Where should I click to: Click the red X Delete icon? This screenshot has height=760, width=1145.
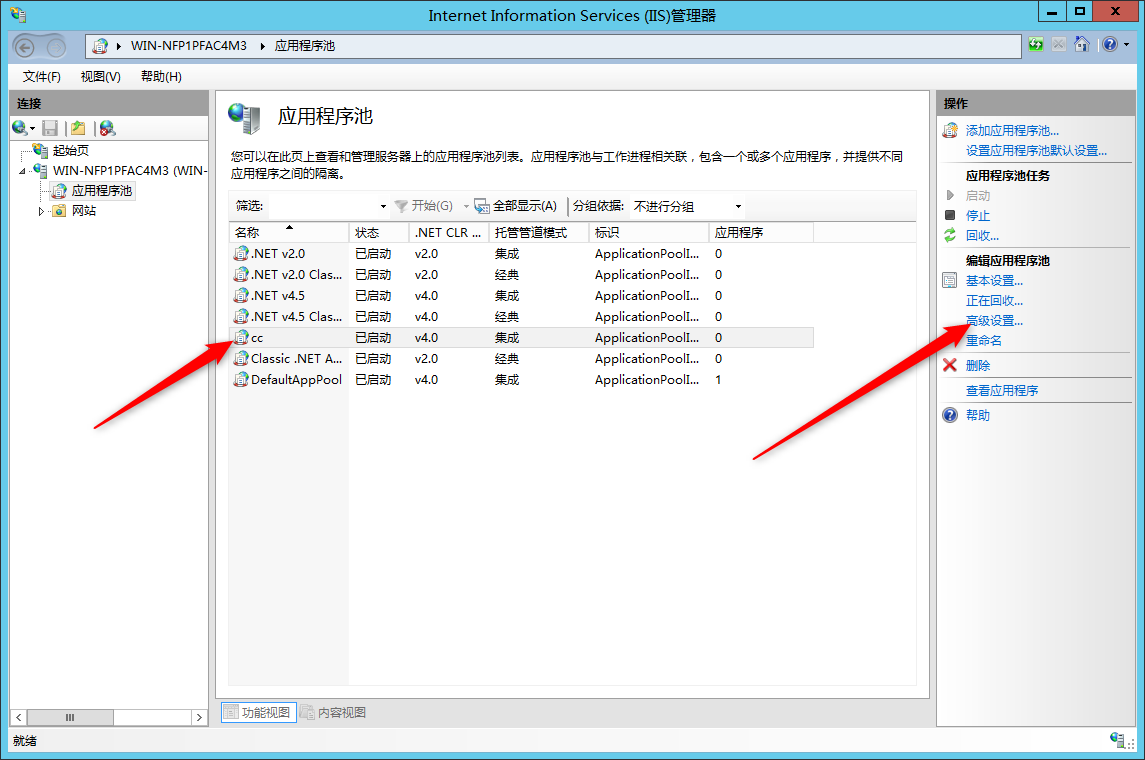pyautogui.click(x=950, y=365)
